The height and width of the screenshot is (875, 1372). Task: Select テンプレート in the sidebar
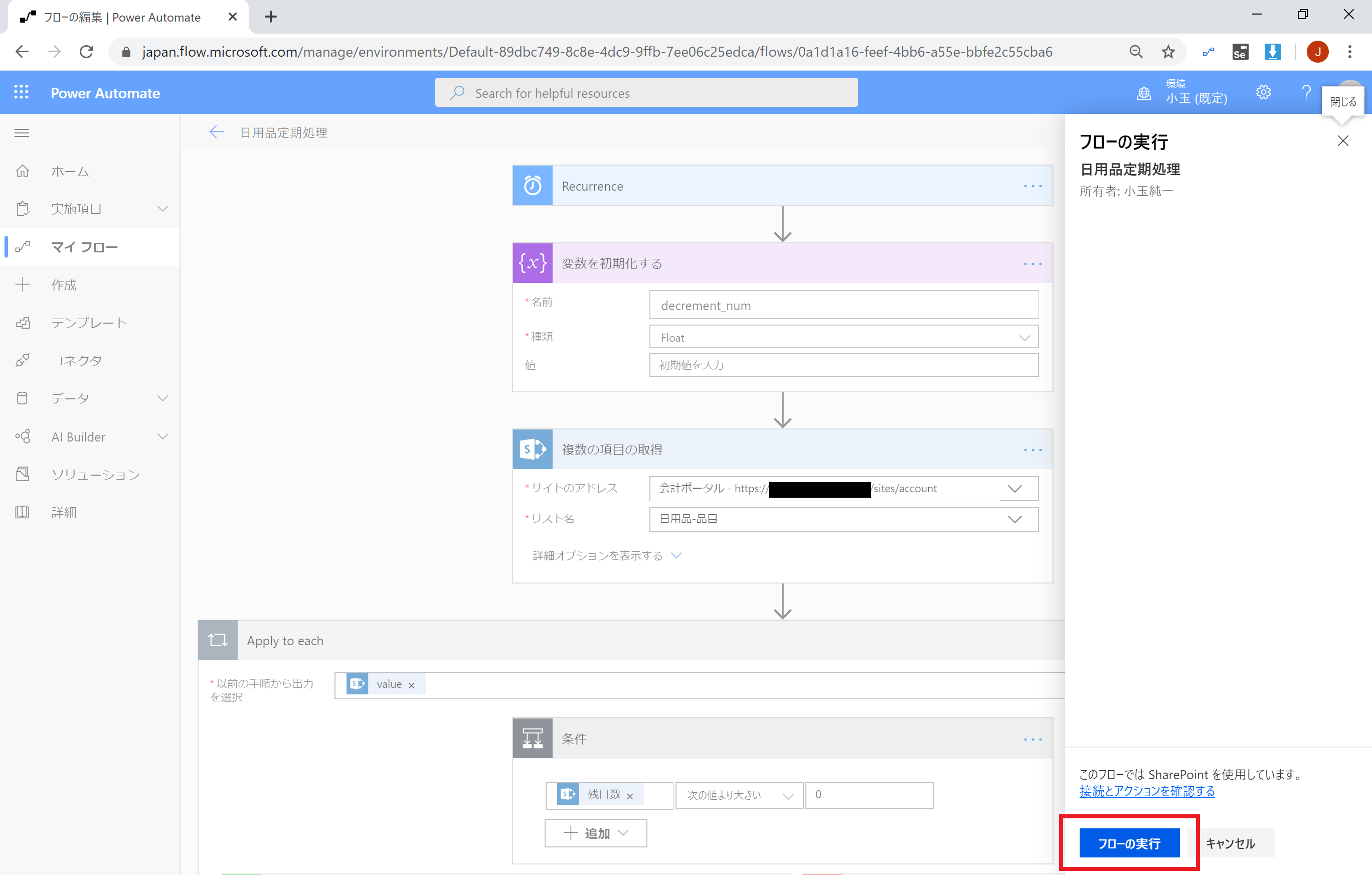pos(88,323)
